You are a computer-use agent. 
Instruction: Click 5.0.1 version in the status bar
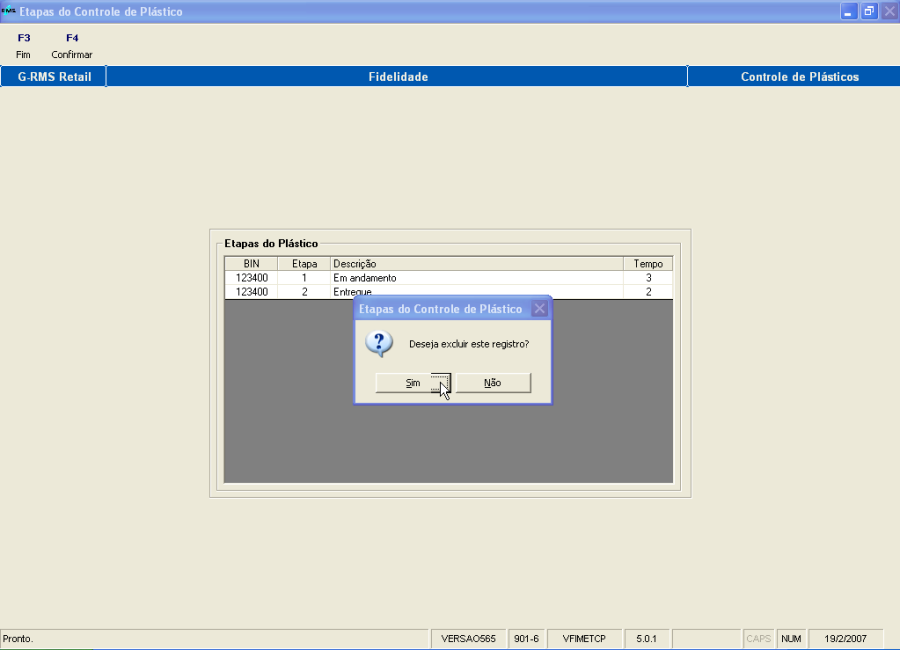[646, 639]
